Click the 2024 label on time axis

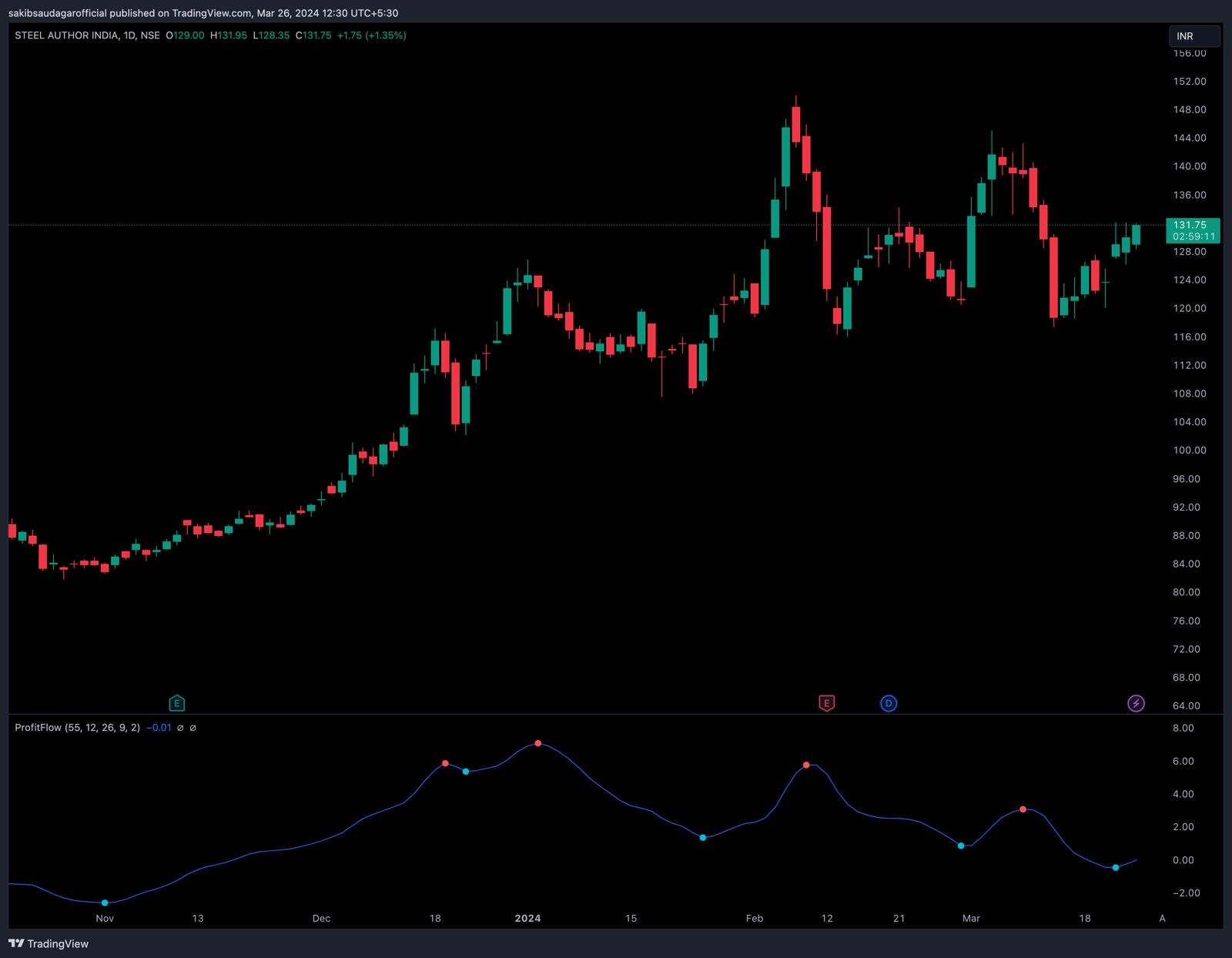coord(527,918)
